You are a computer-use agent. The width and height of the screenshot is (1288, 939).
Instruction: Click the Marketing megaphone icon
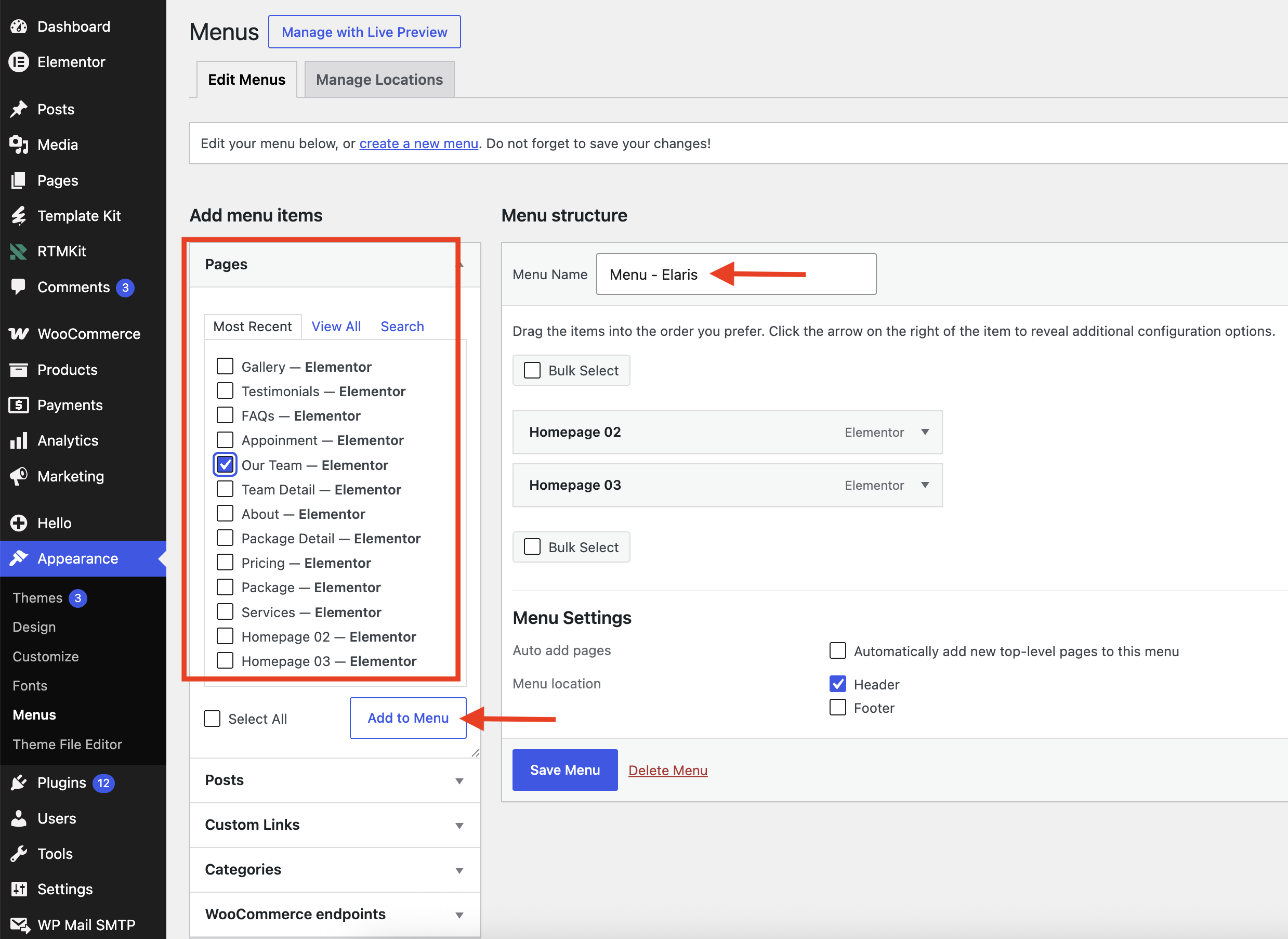tap(19, 476)
